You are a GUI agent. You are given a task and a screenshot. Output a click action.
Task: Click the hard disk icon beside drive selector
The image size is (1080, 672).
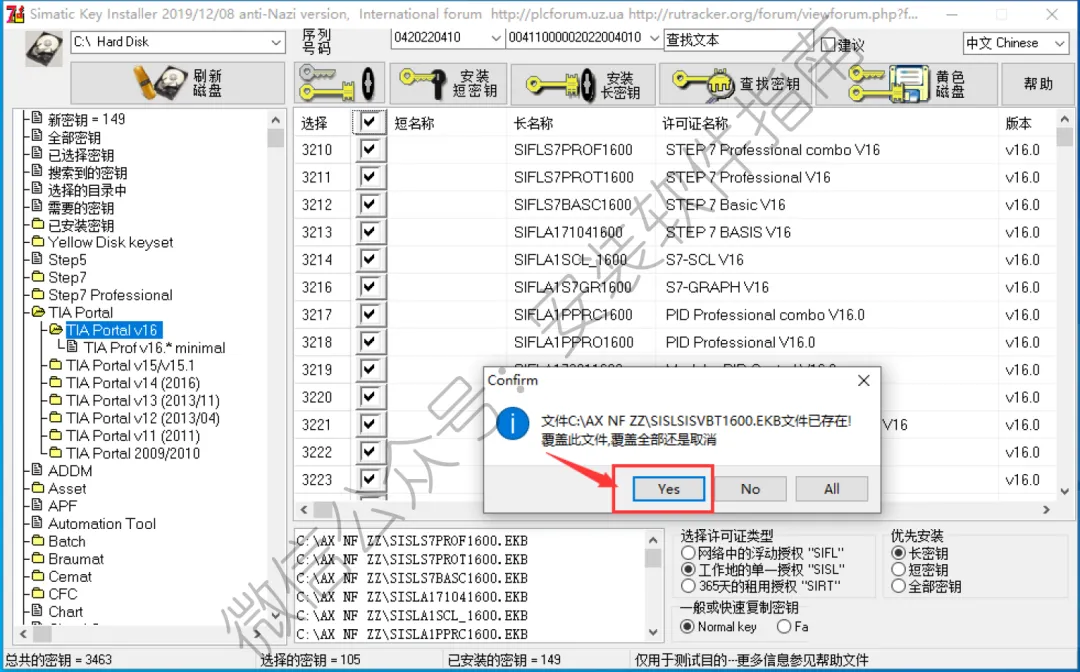pyautogui.click(x=43, y=49)
